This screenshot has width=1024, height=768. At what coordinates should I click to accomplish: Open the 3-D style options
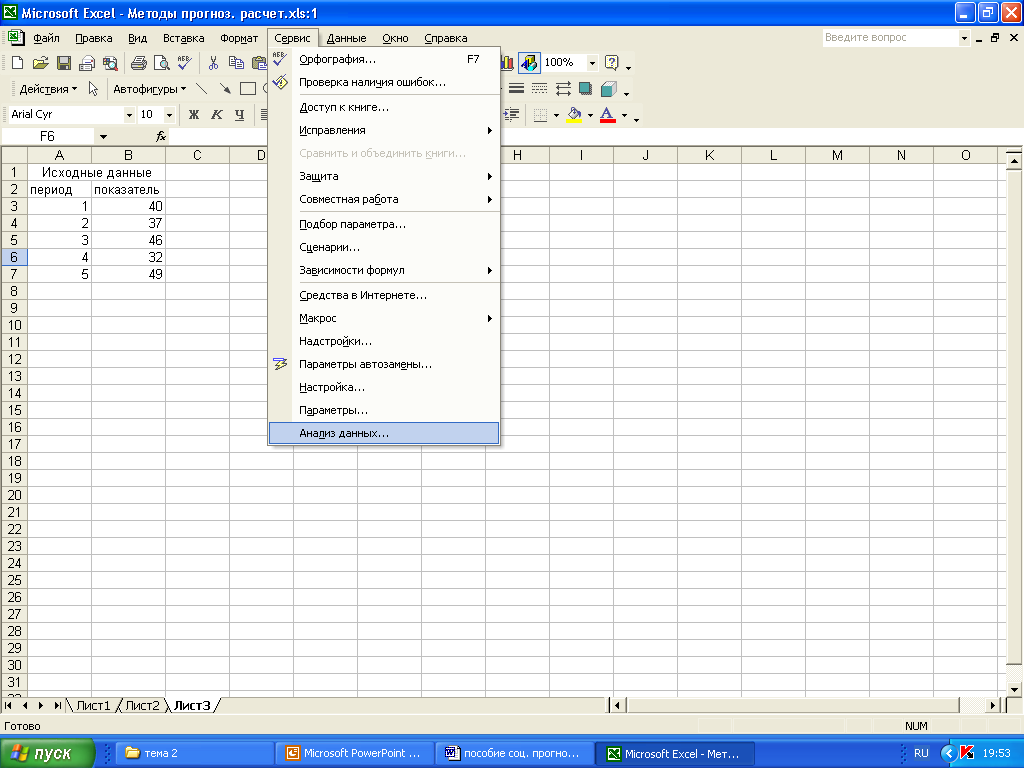(609, 88)
